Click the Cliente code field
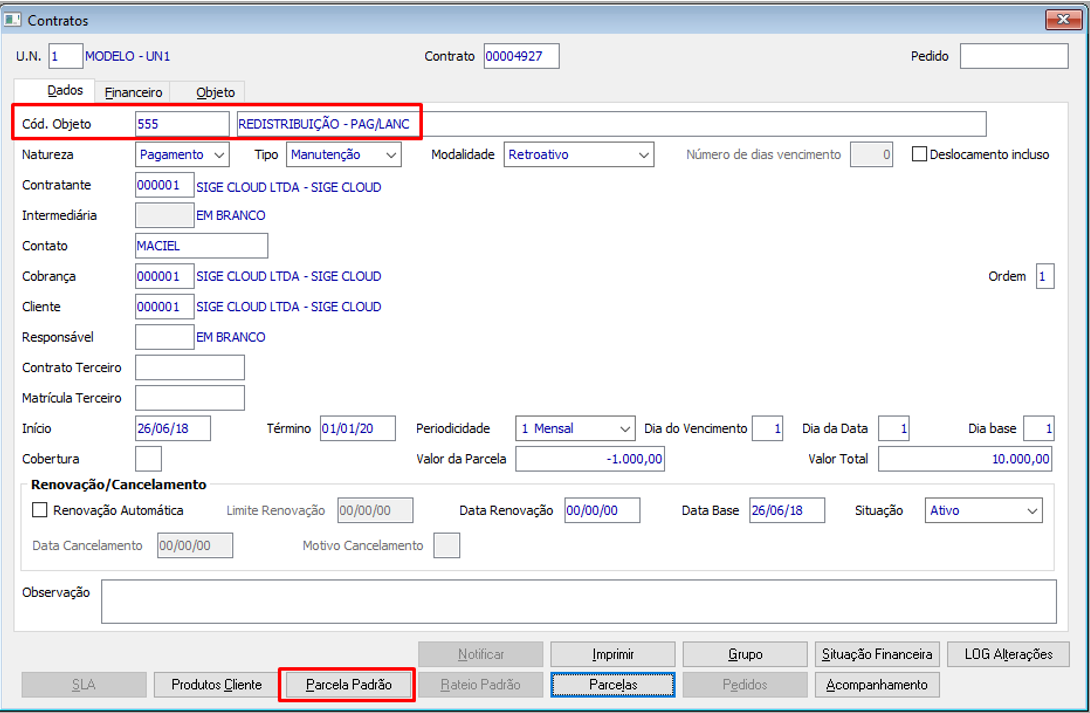 point(164,306)
